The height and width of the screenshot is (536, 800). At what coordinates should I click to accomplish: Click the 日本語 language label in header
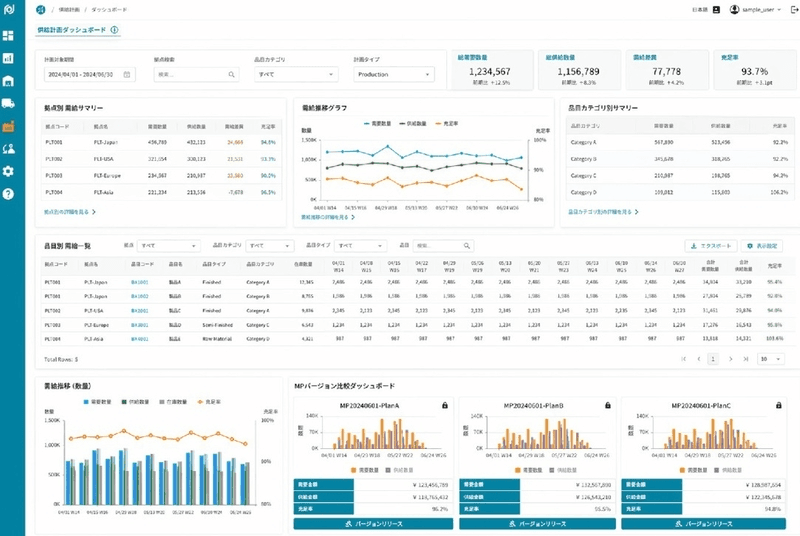coord(700,10)
